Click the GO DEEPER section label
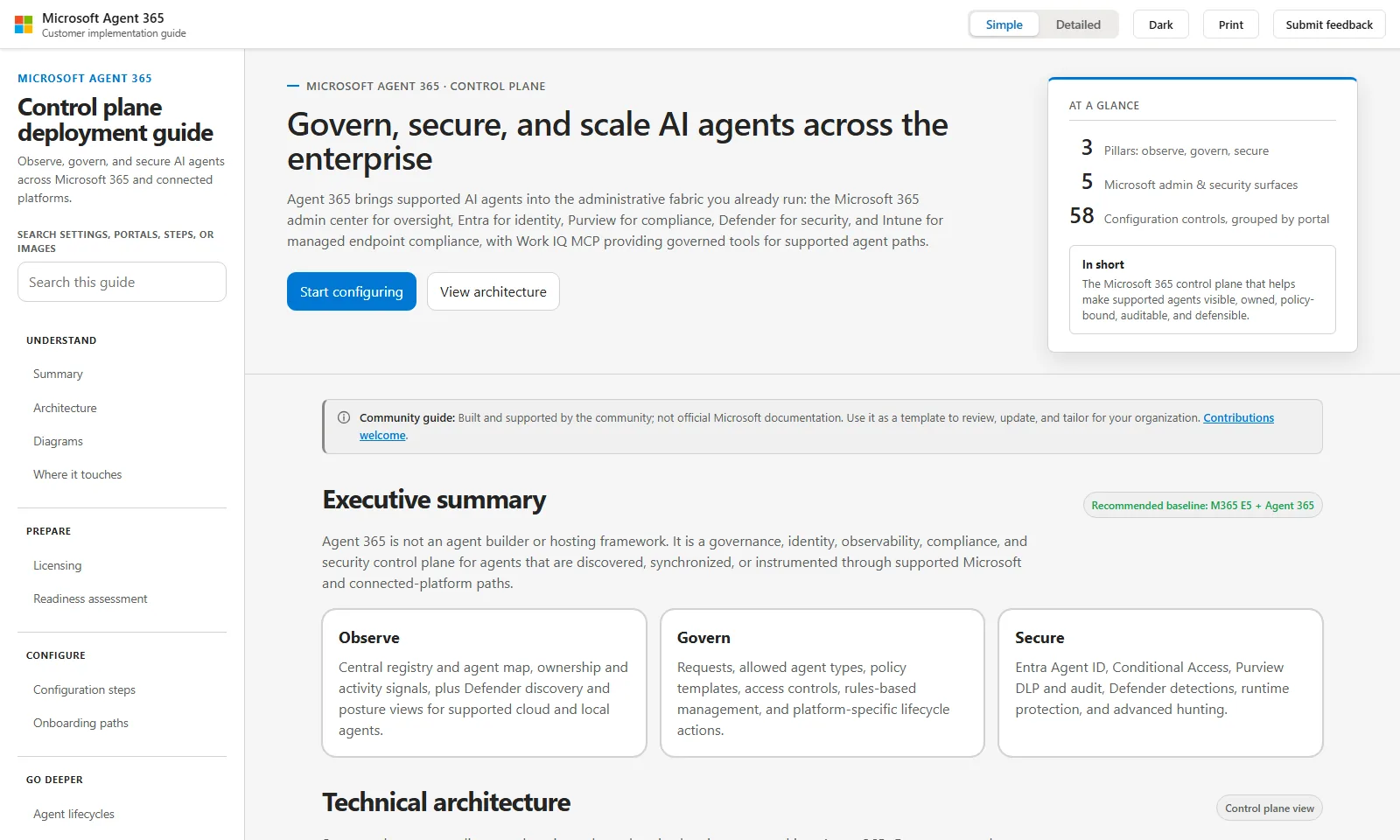1400x840 pixels. pyautogui.click(x=54, y=780)
